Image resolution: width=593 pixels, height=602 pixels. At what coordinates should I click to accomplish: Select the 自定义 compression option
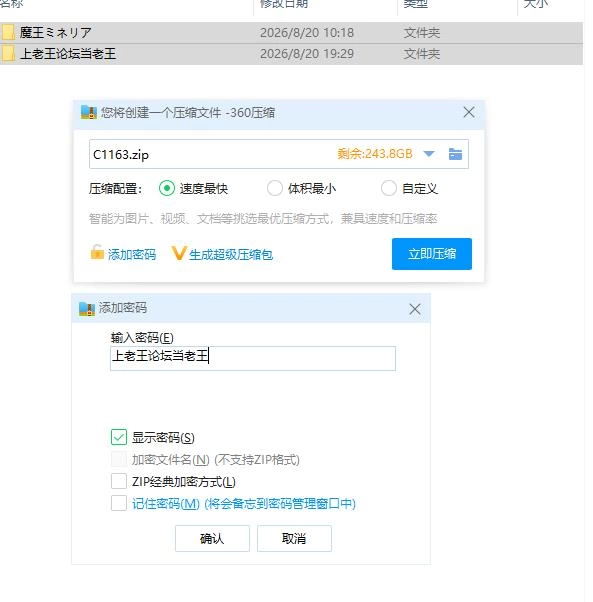389,189
